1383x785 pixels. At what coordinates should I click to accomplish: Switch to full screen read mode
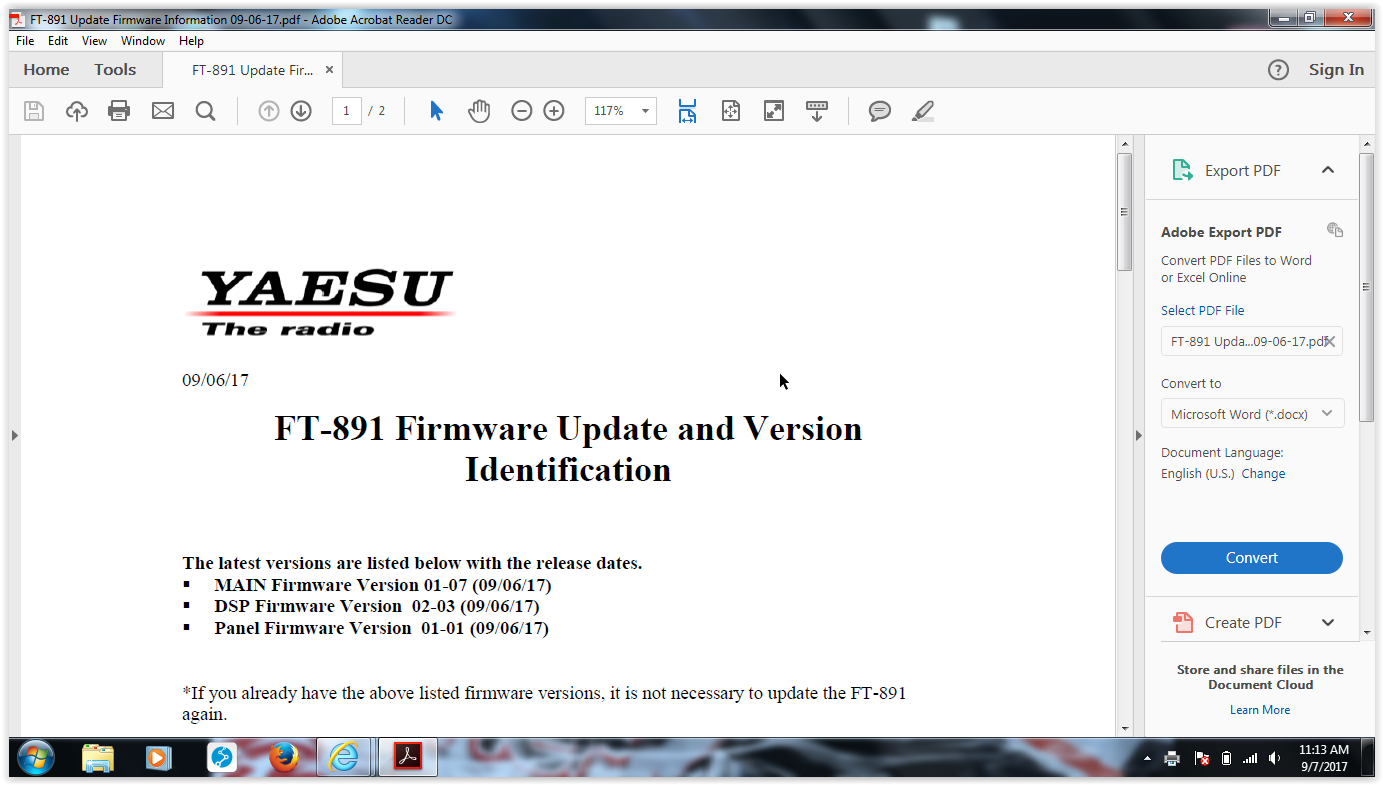point(773,111)
